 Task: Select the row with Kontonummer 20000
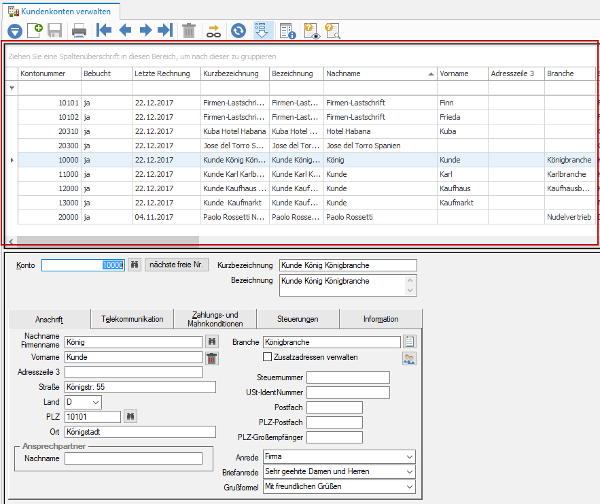pyautogui.click(x=306, y=217)
